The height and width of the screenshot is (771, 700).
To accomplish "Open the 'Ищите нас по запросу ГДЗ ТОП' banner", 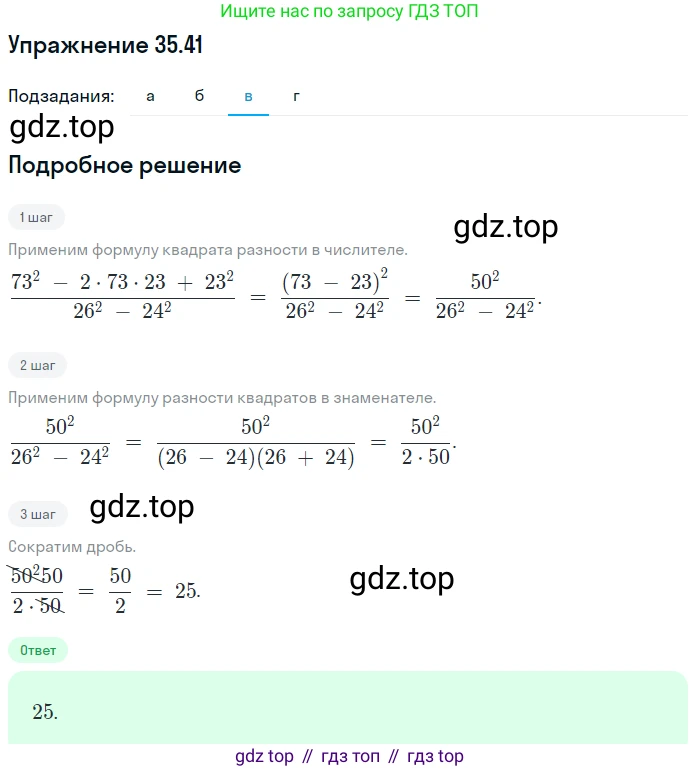I will tap(349, 11).
